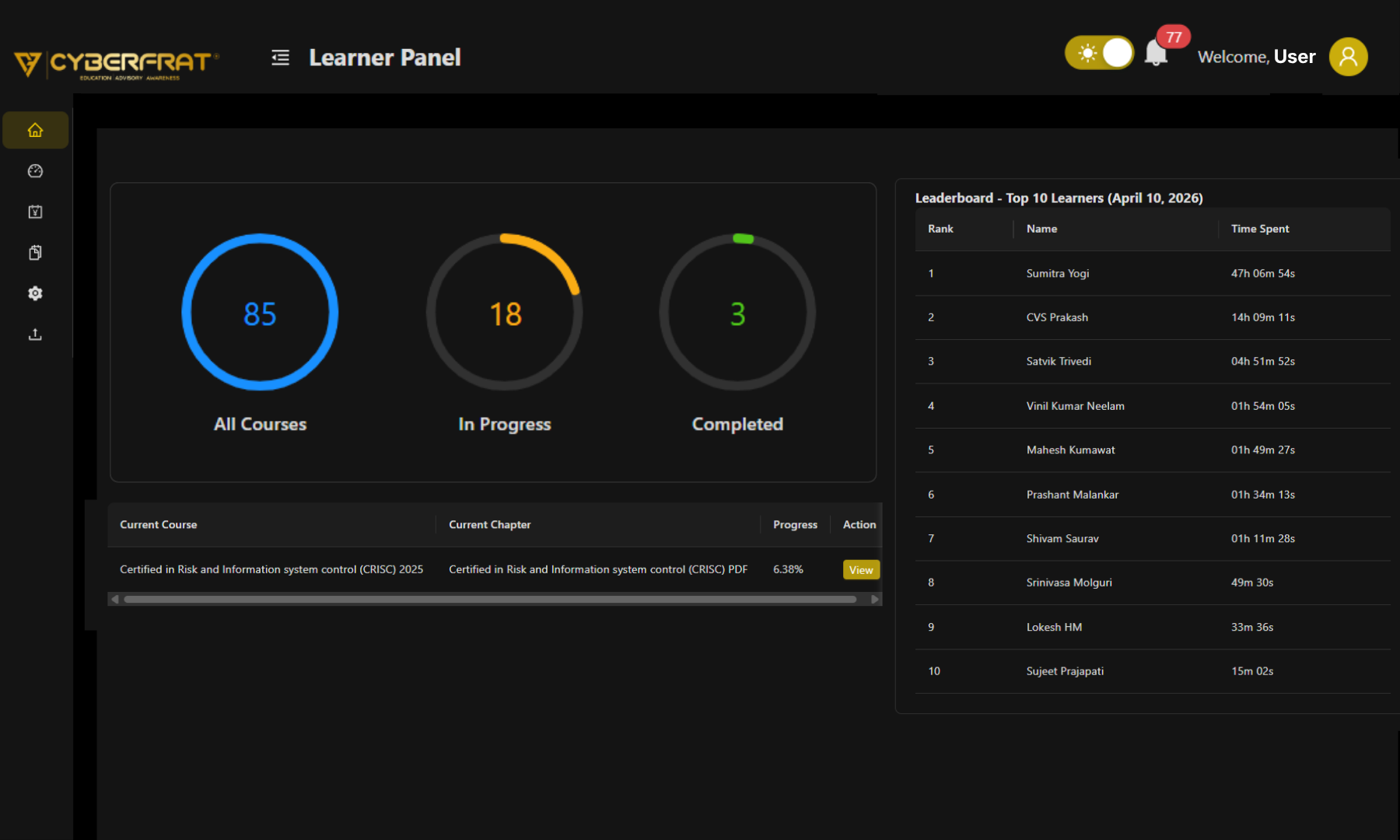The image size is (1400, 840).
Task: Click the horizontal scrollbar's right arrow
Action: [874, 599]
